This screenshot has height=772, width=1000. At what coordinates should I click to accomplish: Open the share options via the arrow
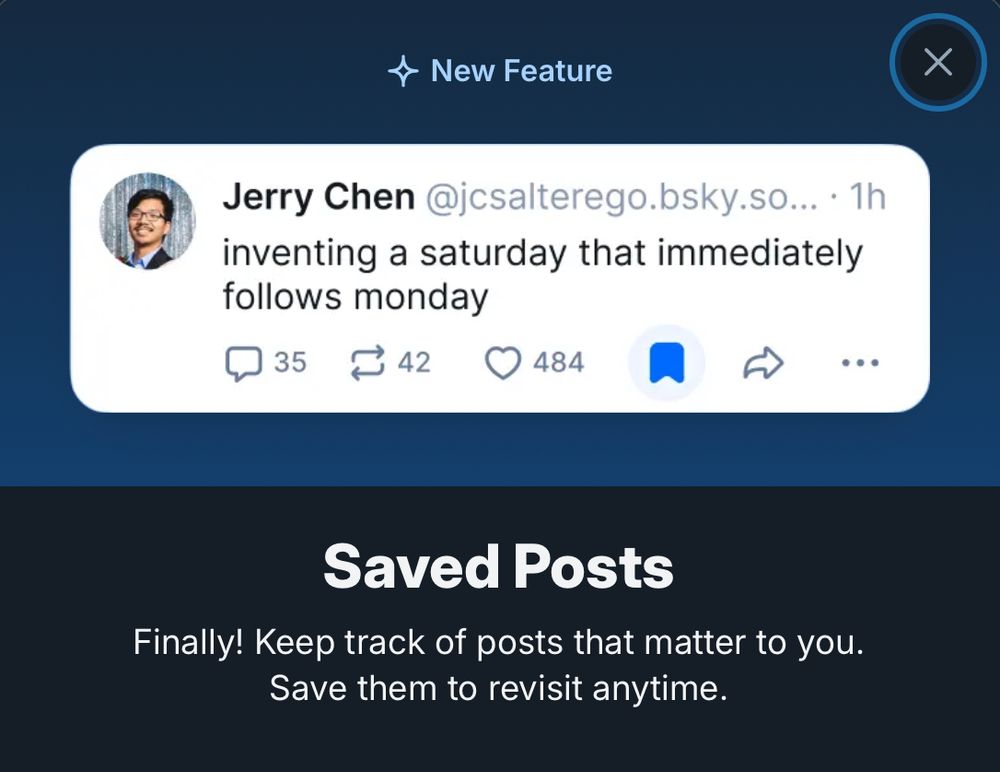(x=765, y=363)
